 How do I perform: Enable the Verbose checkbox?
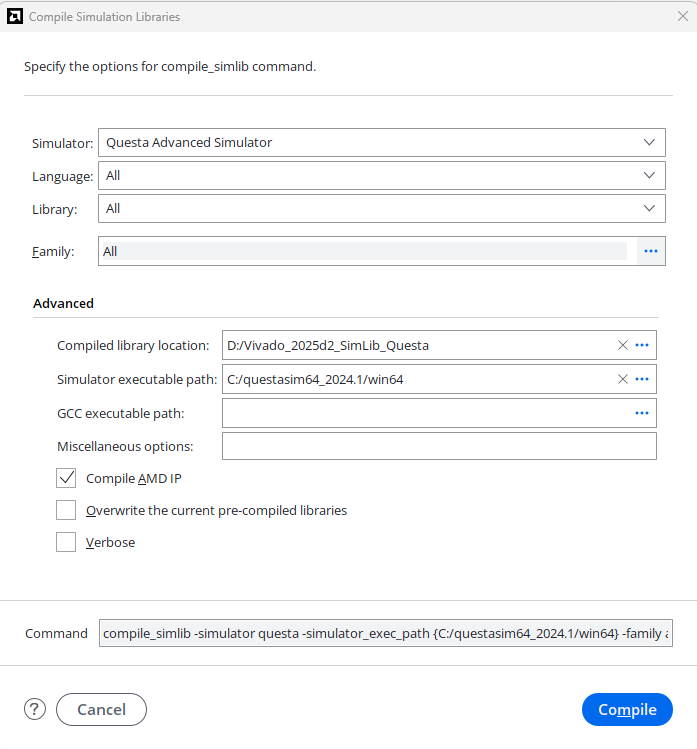[66, 542]
